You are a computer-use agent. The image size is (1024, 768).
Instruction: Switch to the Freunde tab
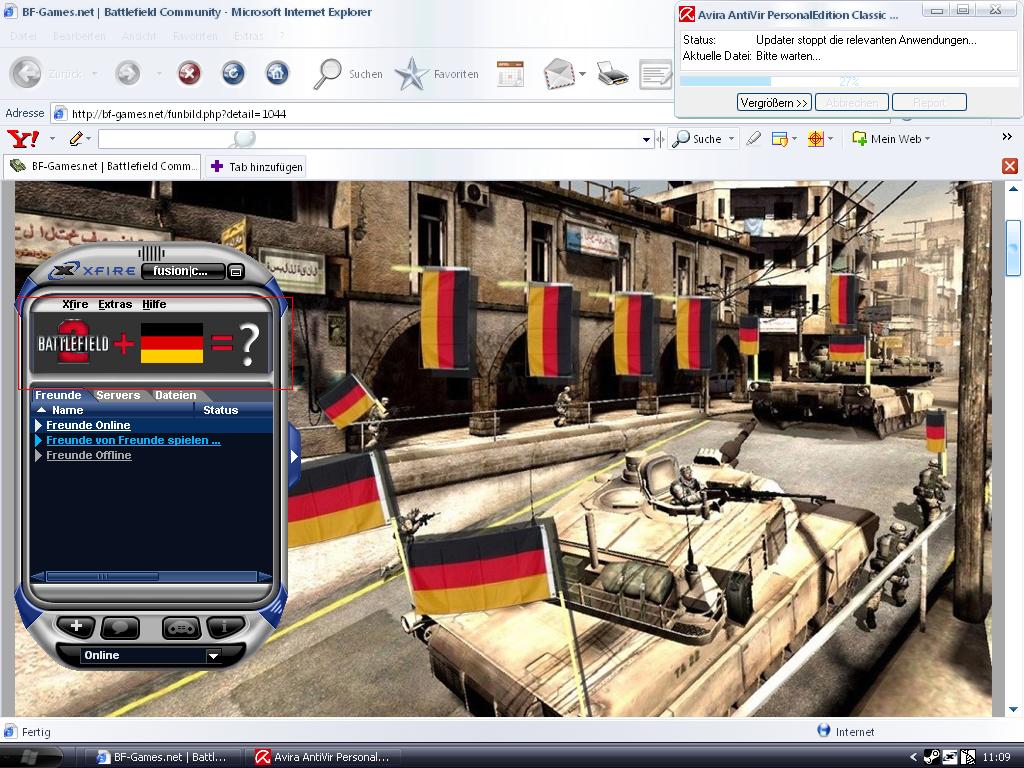(58, 395)
